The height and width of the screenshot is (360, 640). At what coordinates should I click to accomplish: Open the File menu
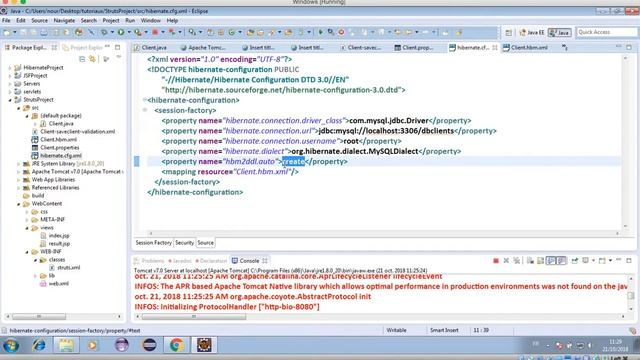[x=6, y=20]
